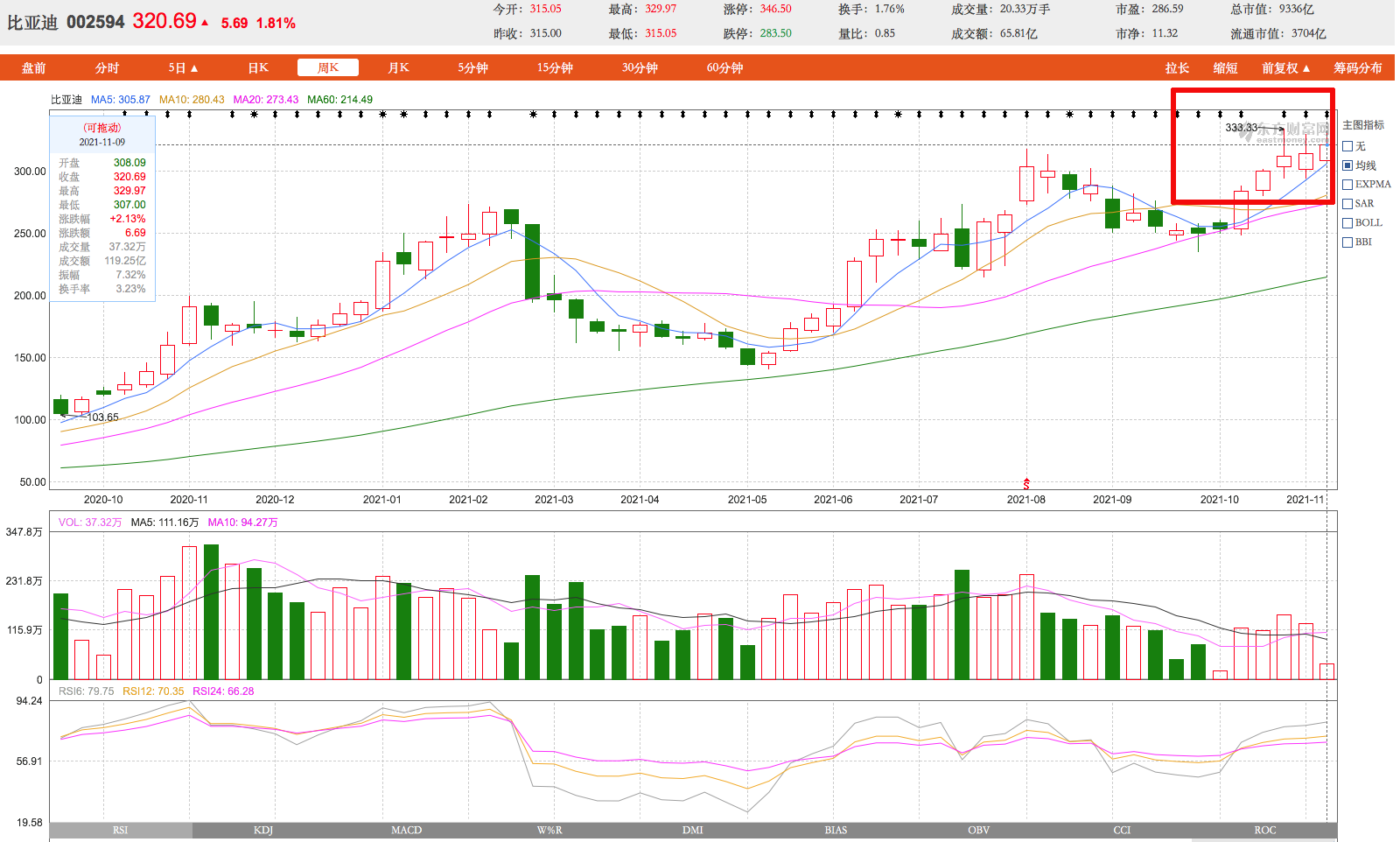Click the 1.81% change percentage
1400x842 pixels.
276,23
